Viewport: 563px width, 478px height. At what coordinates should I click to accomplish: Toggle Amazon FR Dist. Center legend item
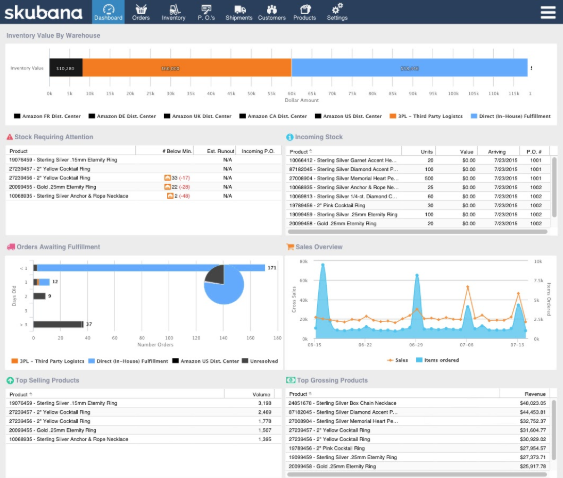click(47, 116)
